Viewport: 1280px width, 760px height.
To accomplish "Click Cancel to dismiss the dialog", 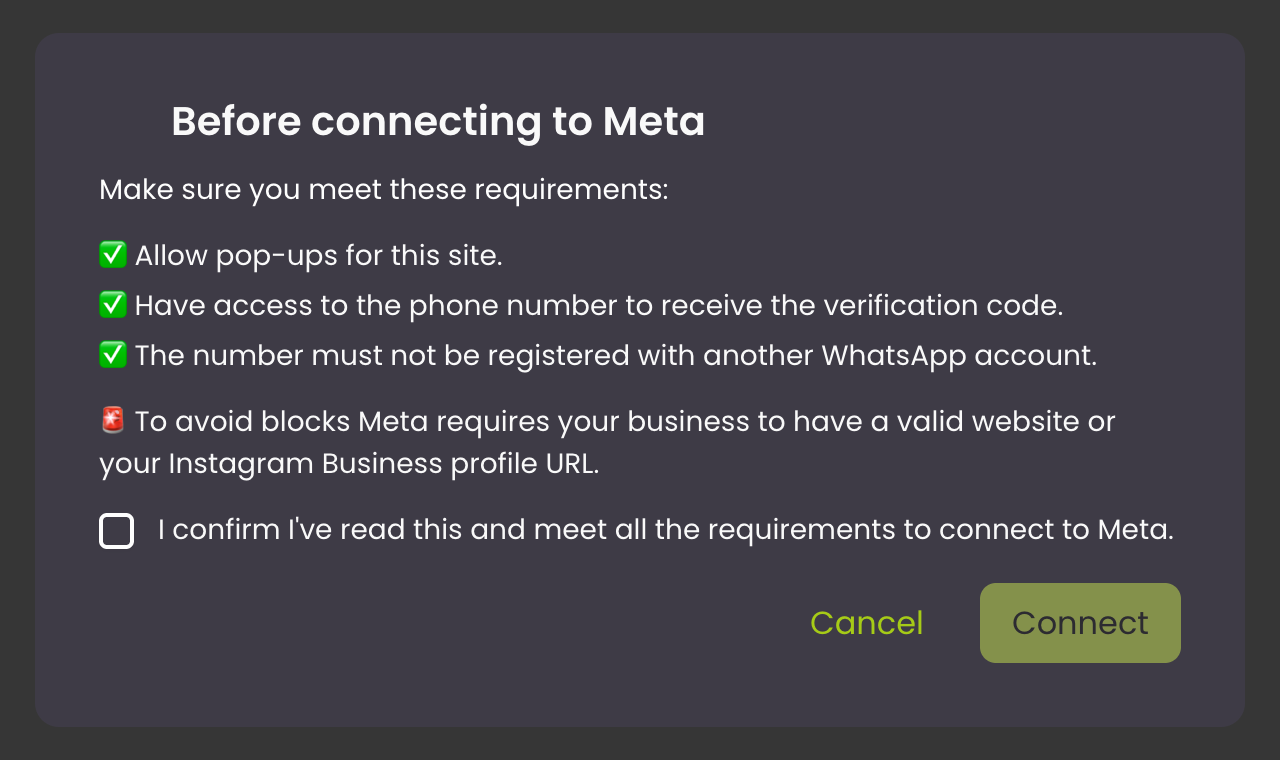I will [866, 622].
